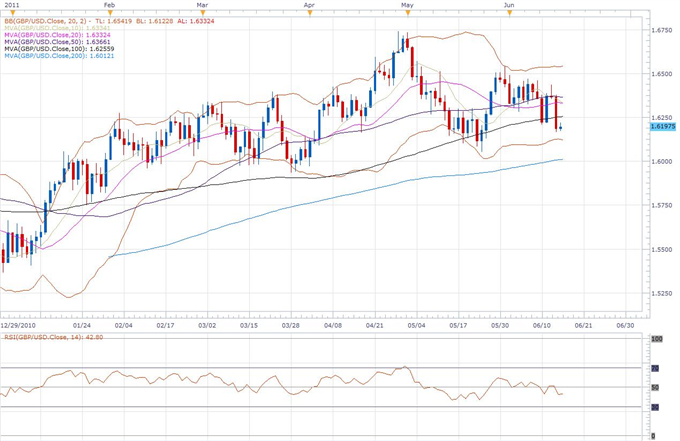Select the MVA 20-period label reading 1.63324
Screen dimensions: 680x441
57,35
